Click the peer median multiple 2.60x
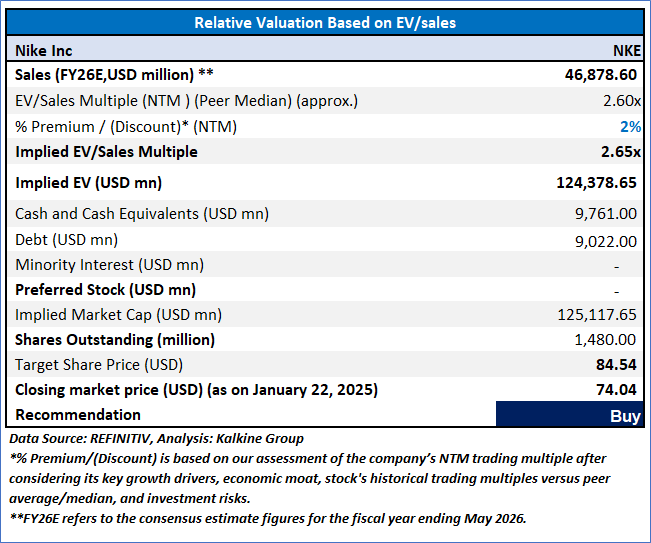 tap(622, 101)
